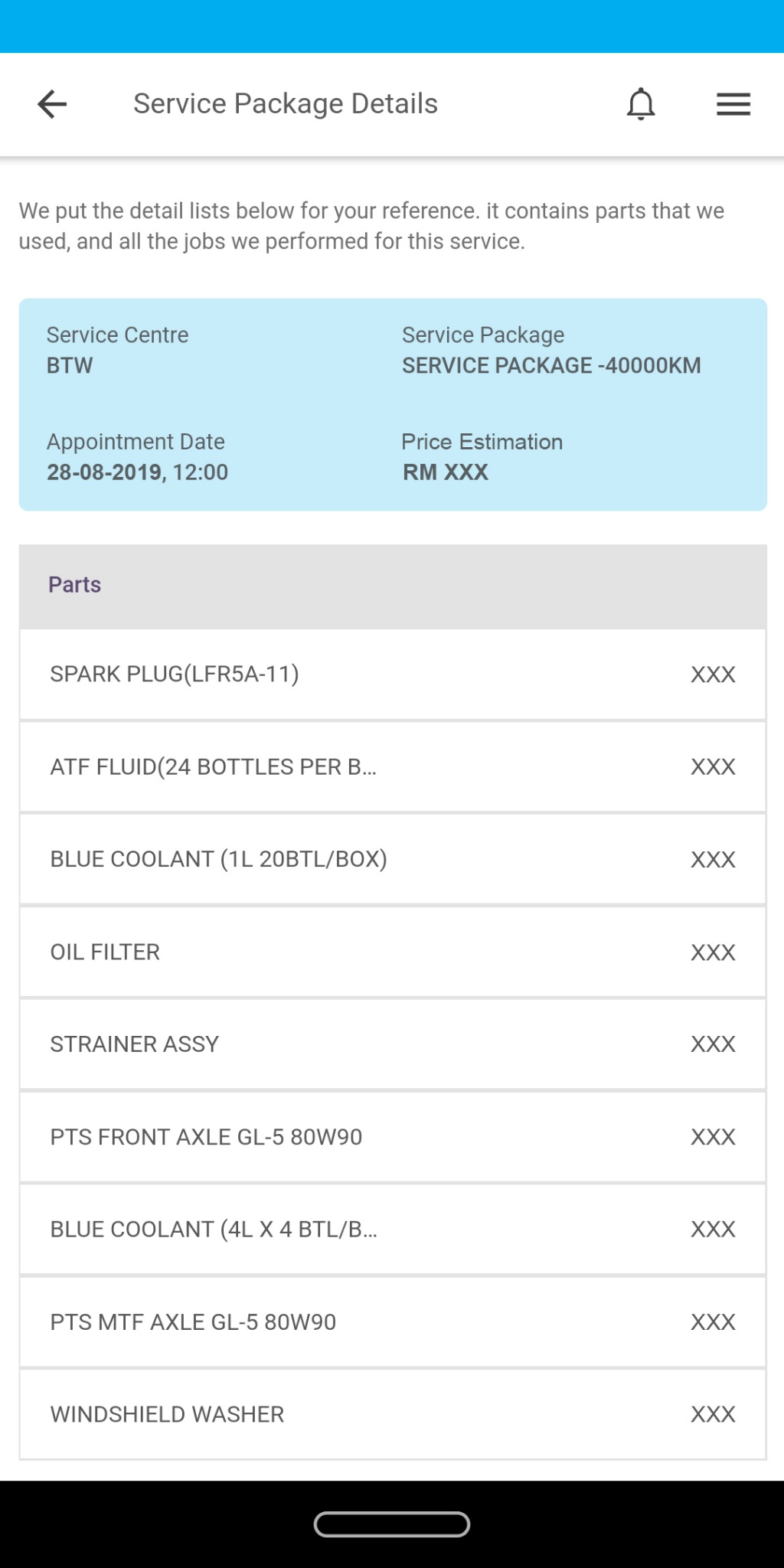Select the STRAINER ASSY item

[x=392, y=1044]
